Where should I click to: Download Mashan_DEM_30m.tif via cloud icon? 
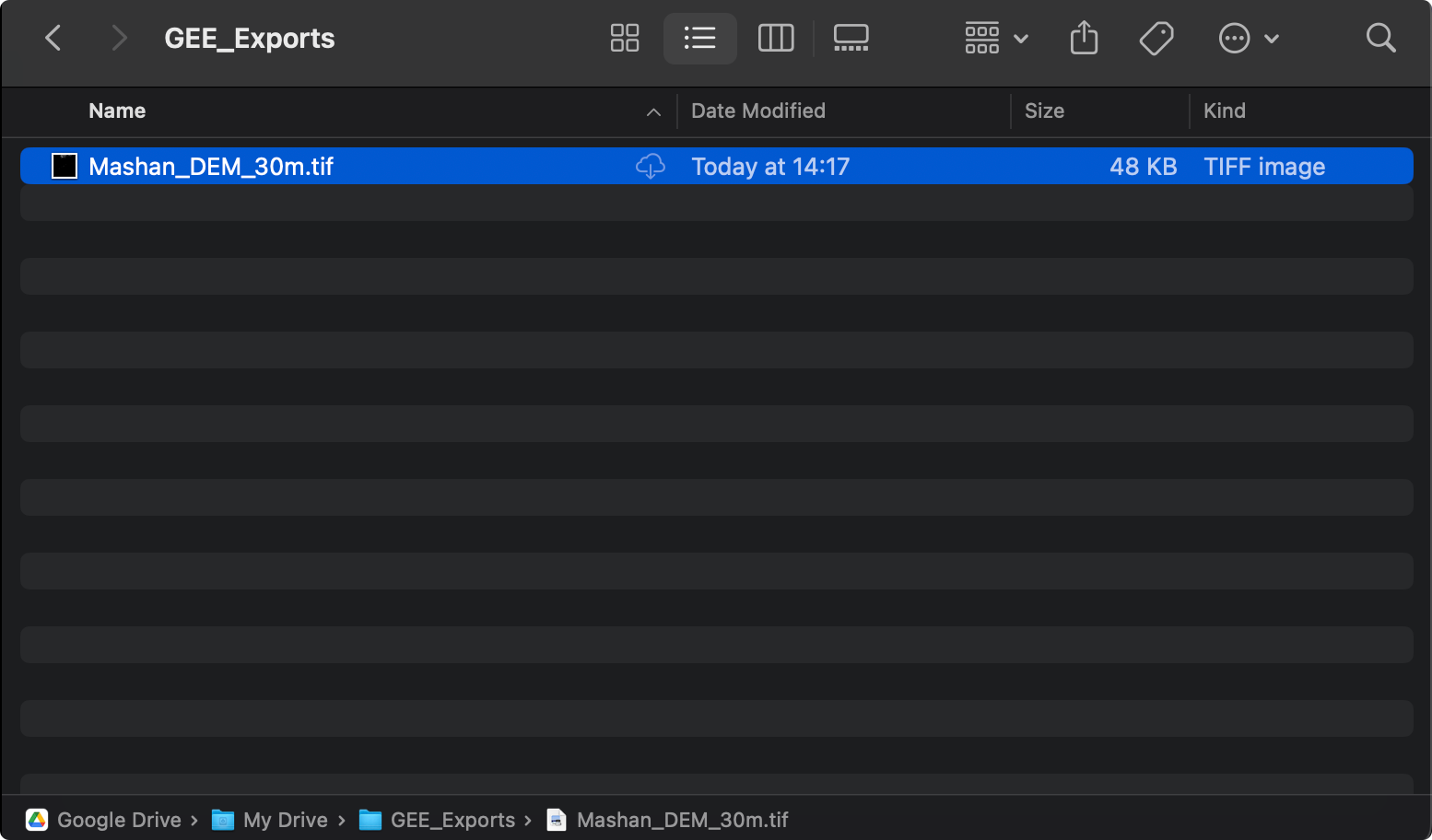click(x=651, y=166)
